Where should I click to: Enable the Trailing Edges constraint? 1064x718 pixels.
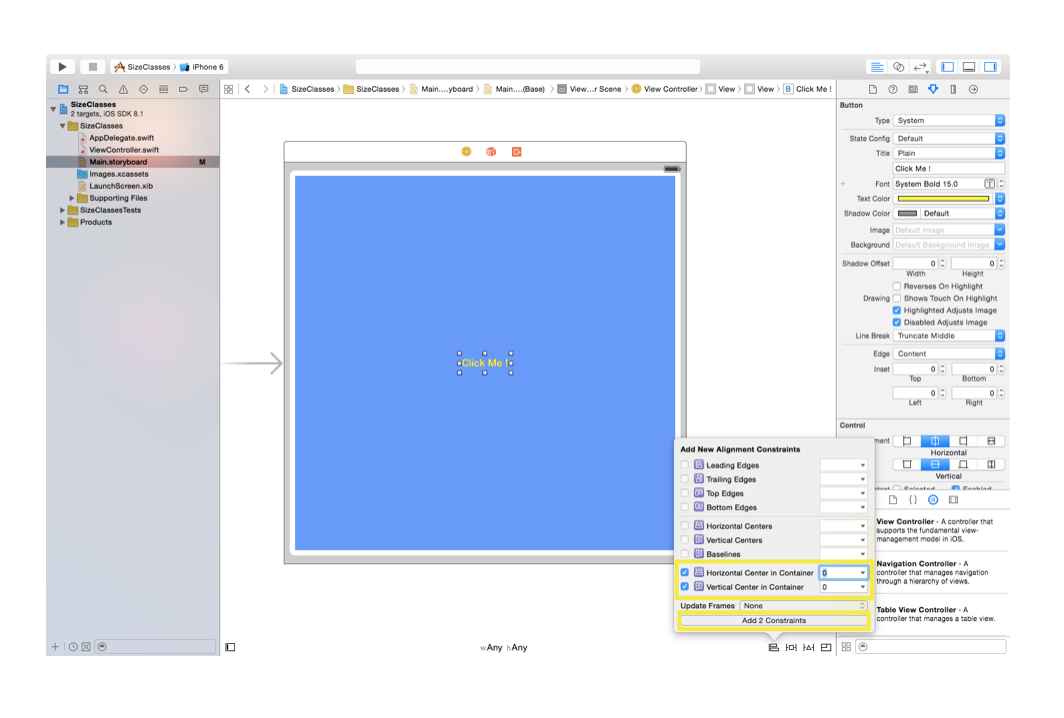click(685, 479)
